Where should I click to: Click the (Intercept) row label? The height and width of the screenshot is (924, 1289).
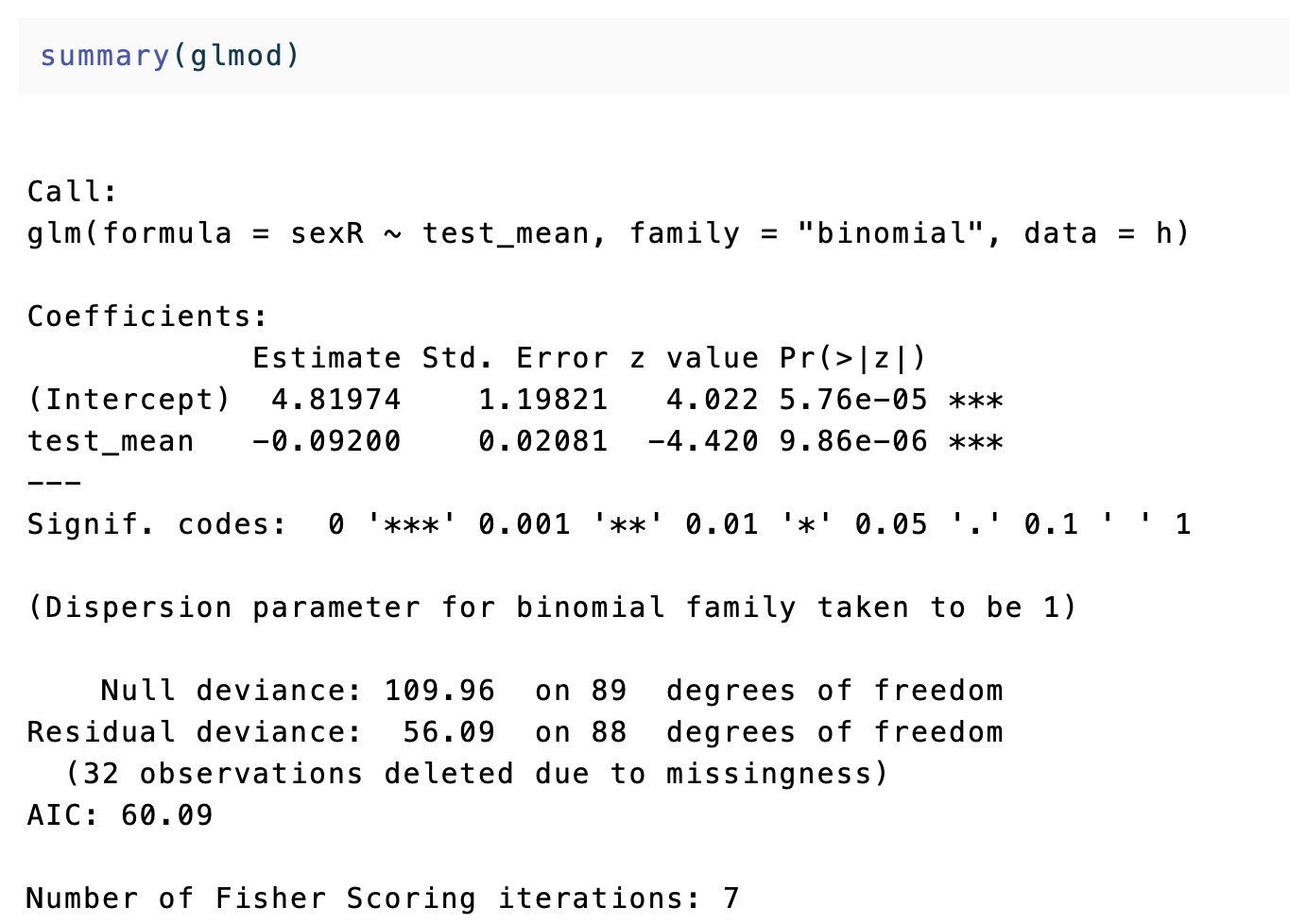129,400
